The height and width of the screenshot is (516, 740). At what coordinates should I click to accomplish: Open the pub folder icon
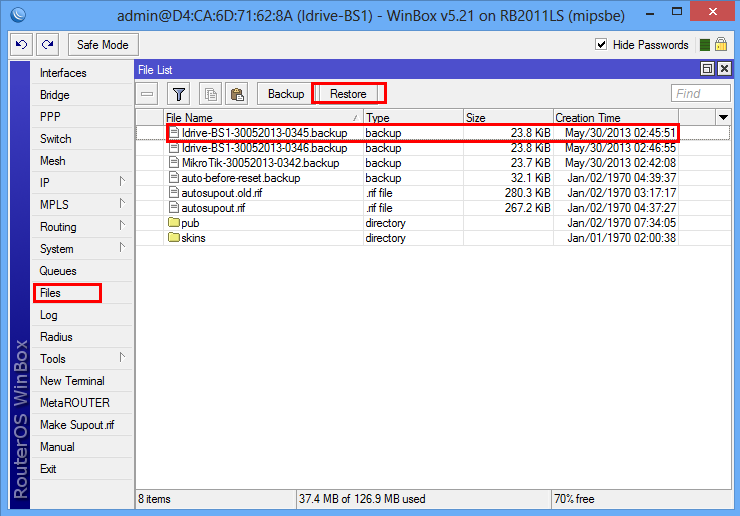click(x=174, y=222)
